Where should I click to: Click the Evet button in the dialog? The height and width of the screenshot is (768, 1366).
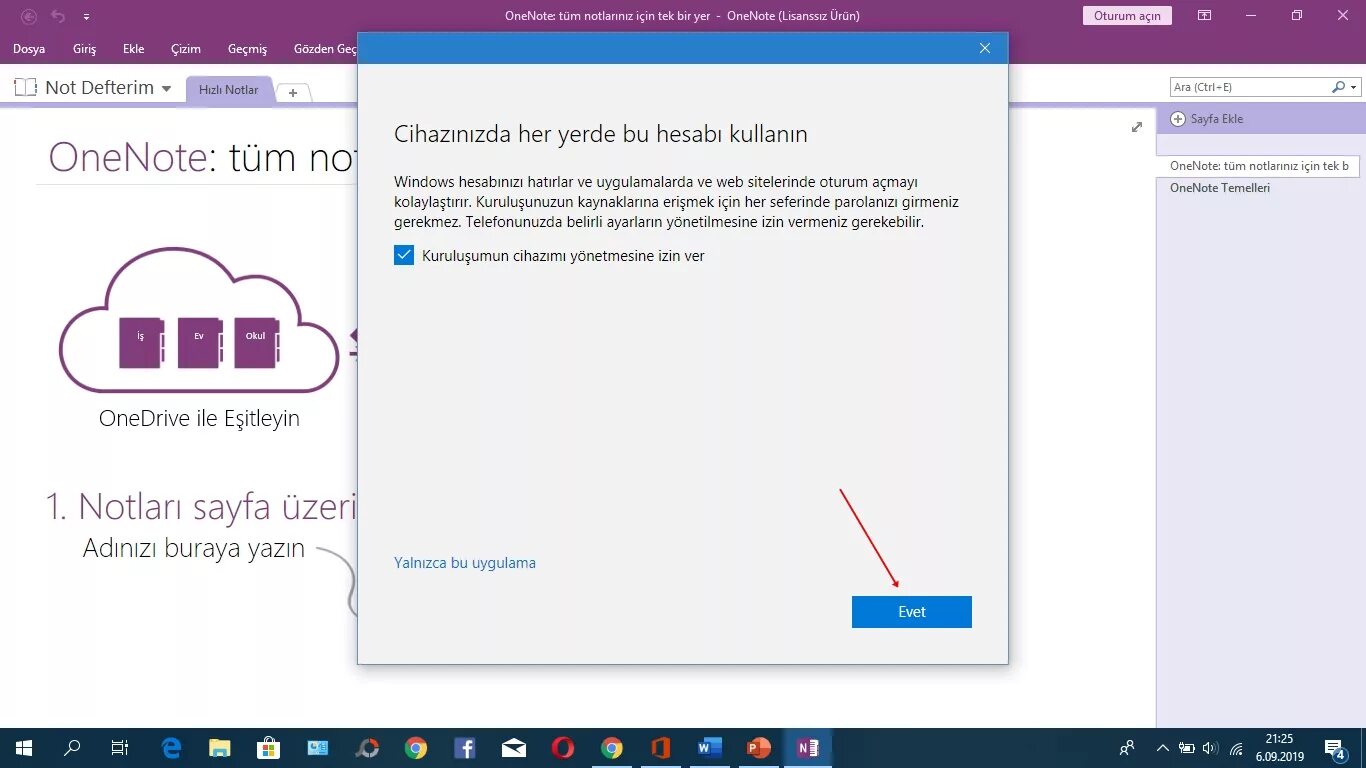(x=911, y=612)
